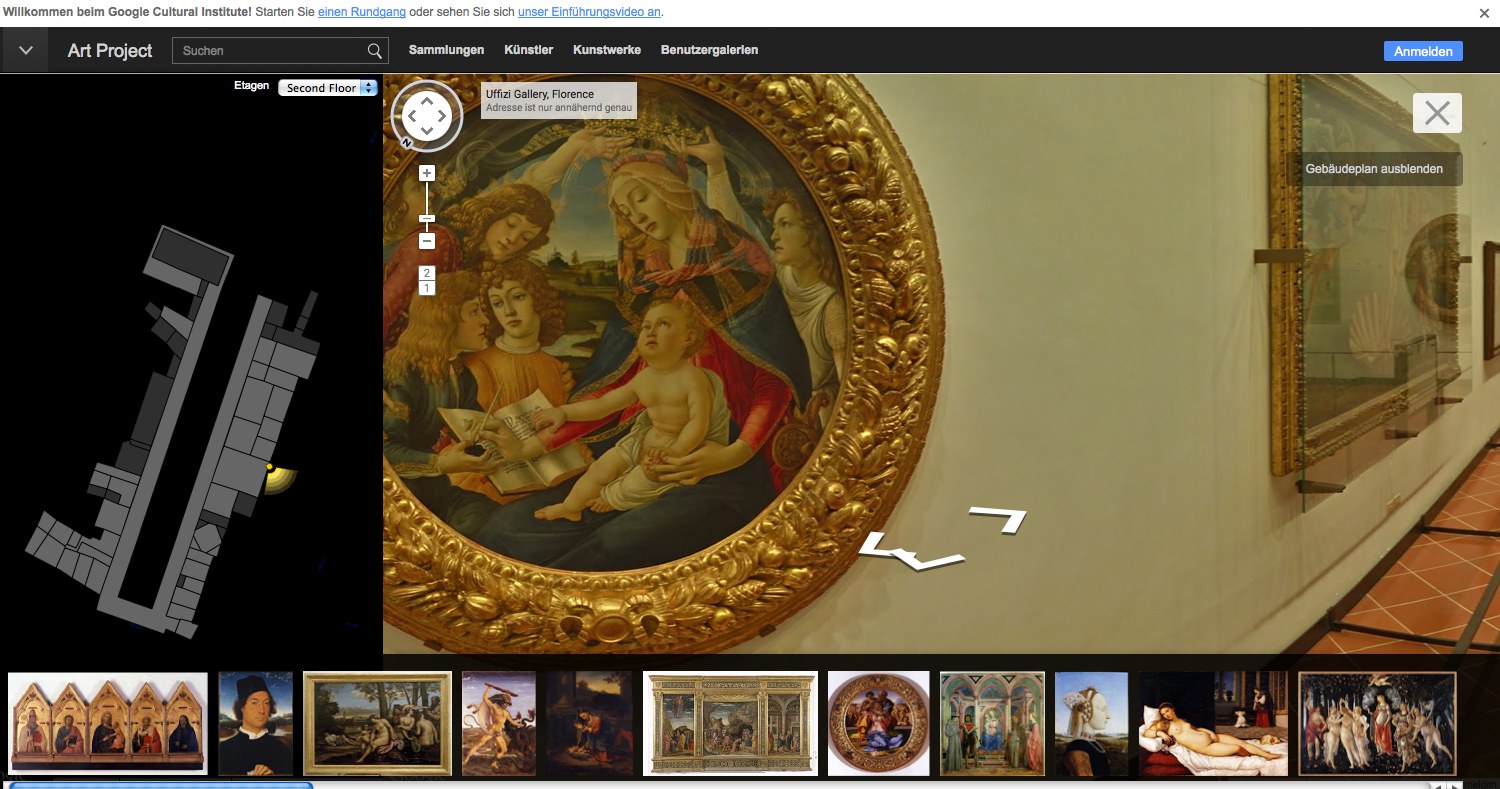Select the dark kneeling figure painting thumbnail
The height and width of the screenshot is (789, 1500).
590,723
